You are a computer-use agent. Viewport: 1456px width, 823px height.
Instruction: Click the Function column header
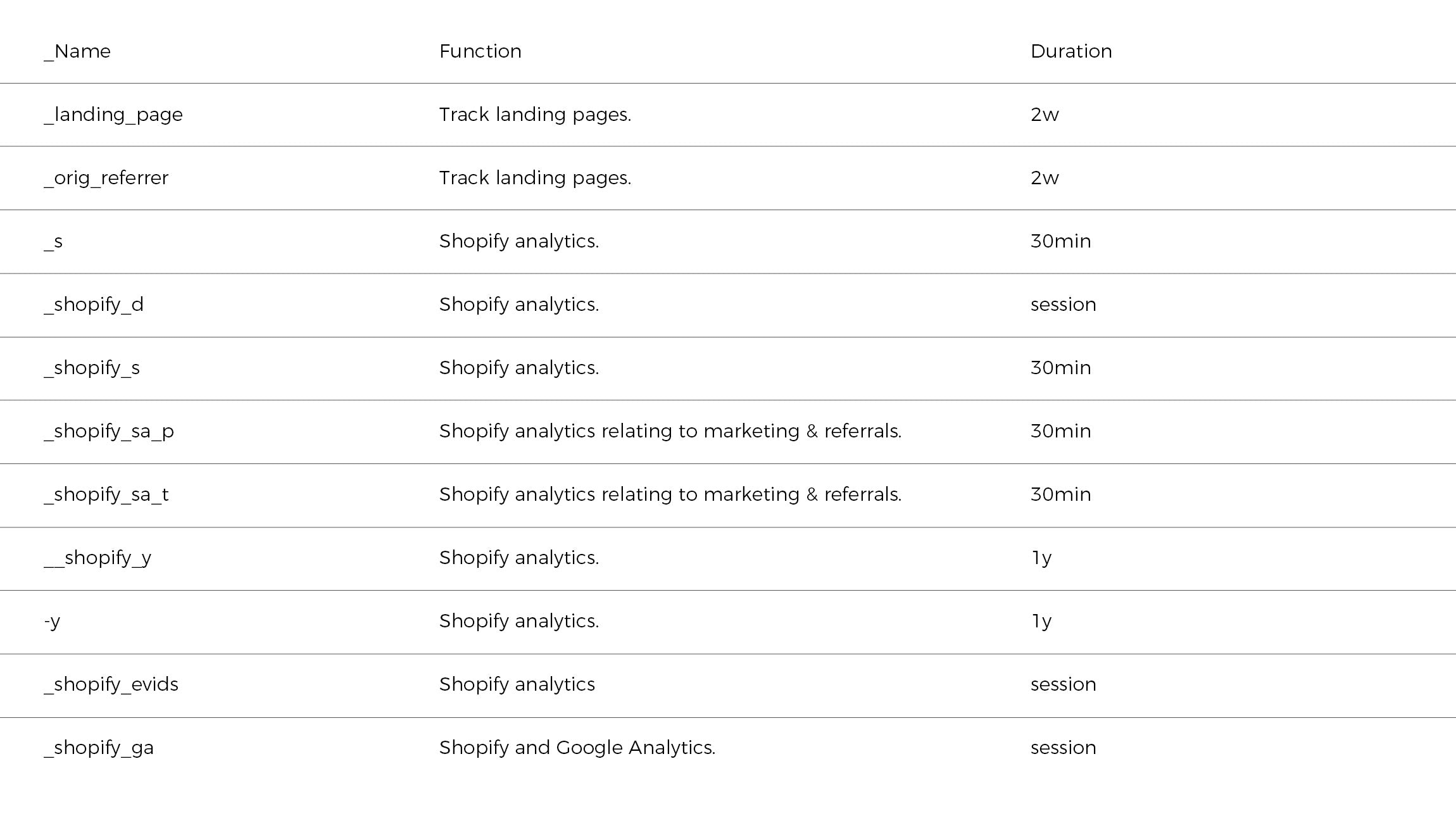(x=480, y=51)
